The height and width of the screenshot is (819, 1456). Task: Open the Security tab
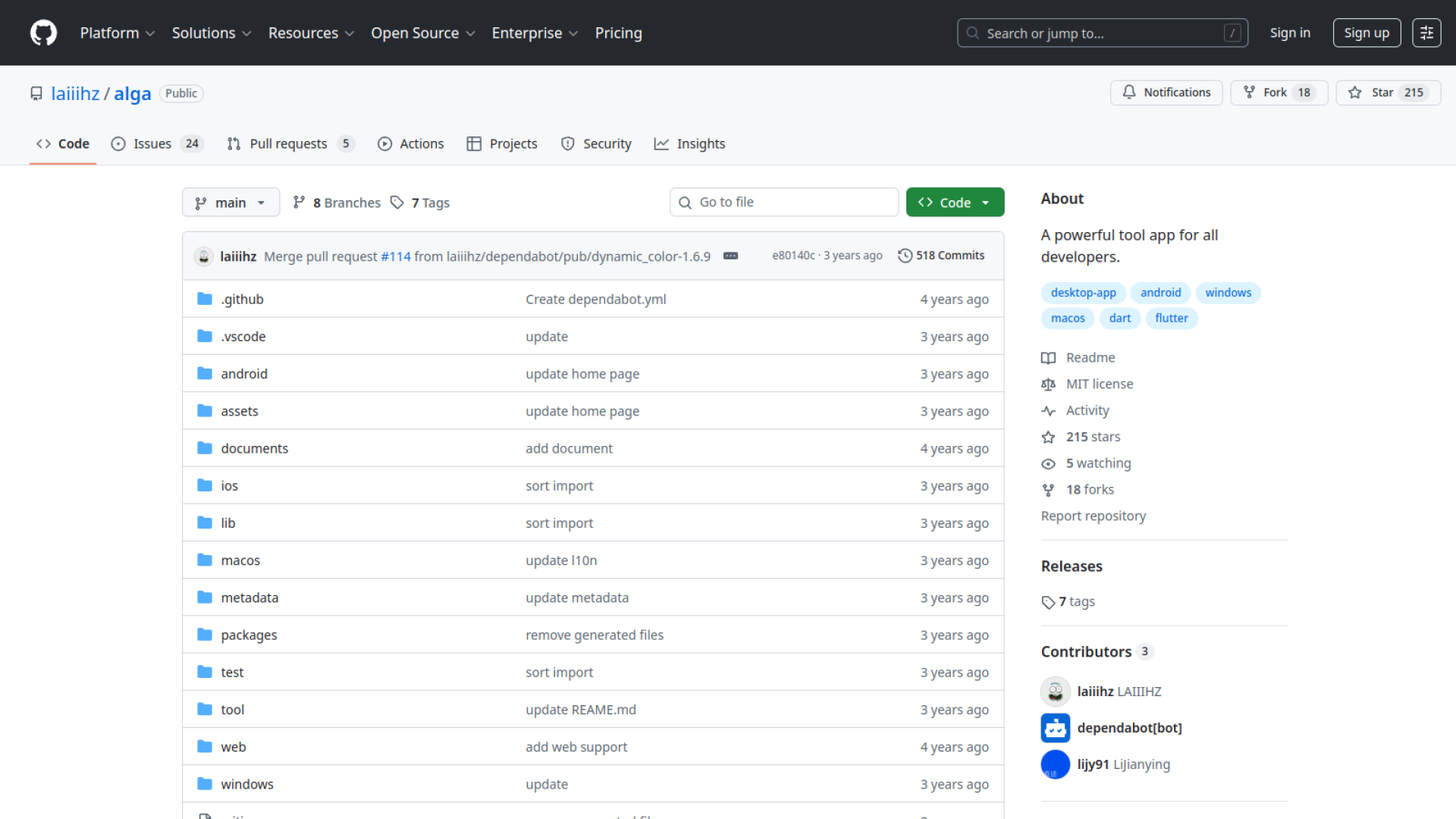point(596,144)
